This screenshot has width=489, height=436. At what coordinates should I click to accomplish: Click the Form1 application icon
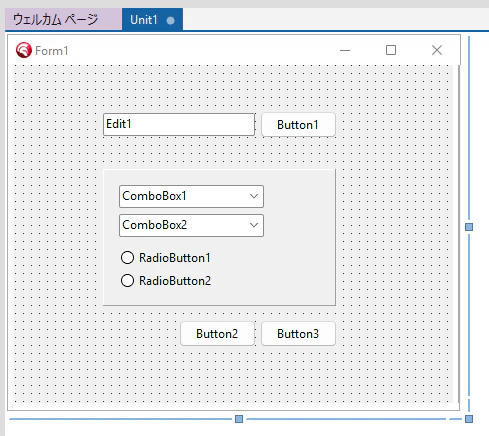pos(24,50)
